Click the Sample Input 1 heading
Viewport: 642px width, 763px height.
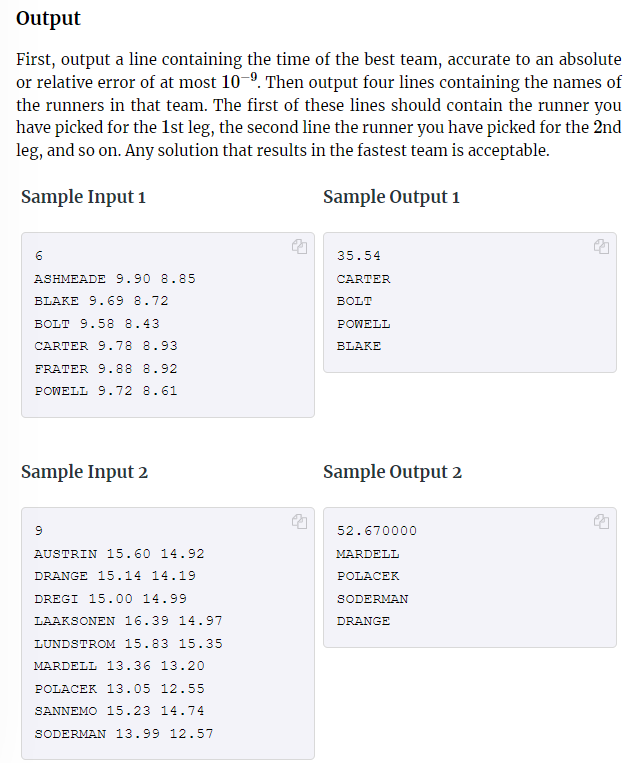[83, 197]
